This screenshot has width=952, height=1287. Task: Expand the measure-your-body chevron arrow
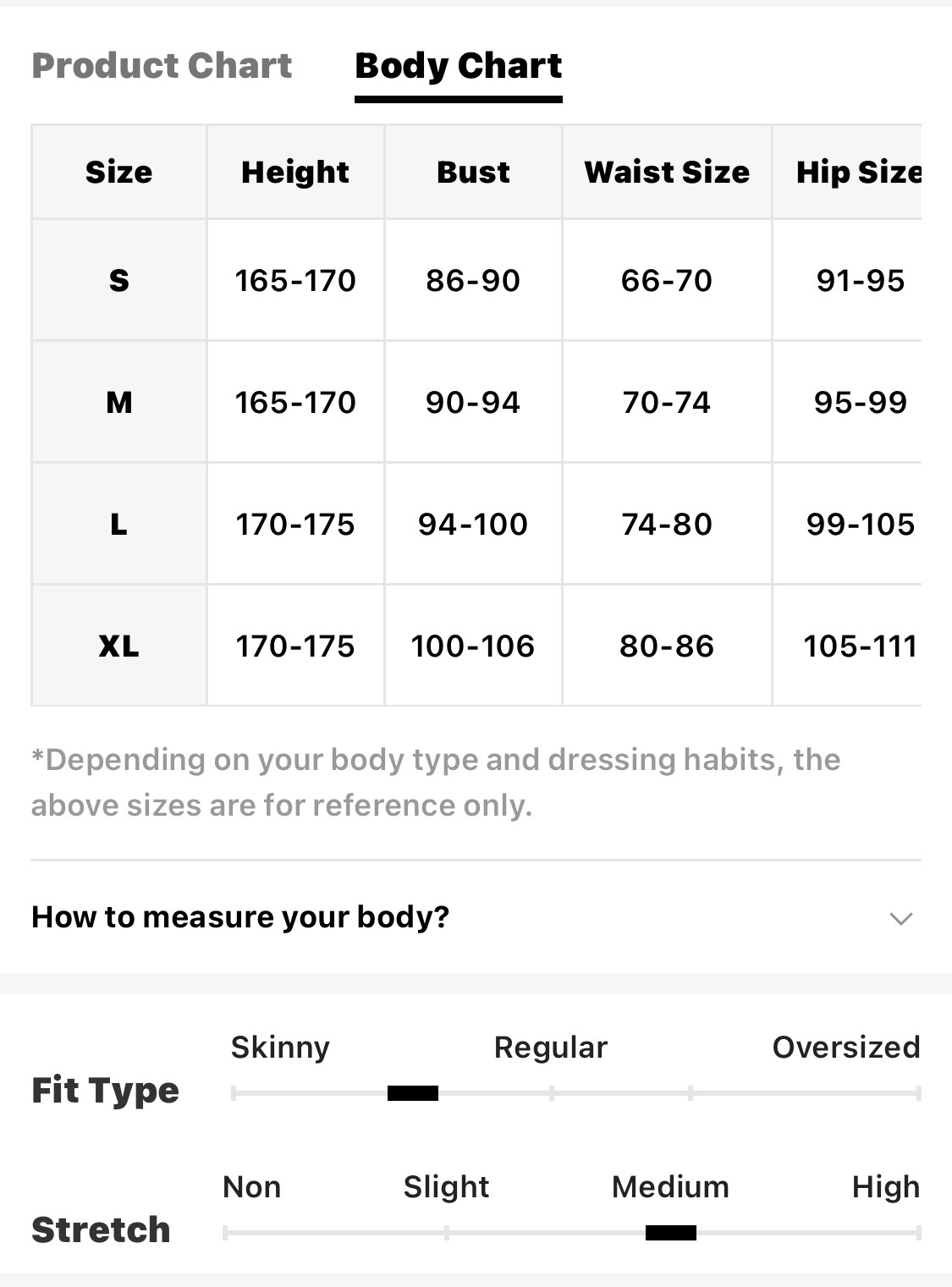901,918
